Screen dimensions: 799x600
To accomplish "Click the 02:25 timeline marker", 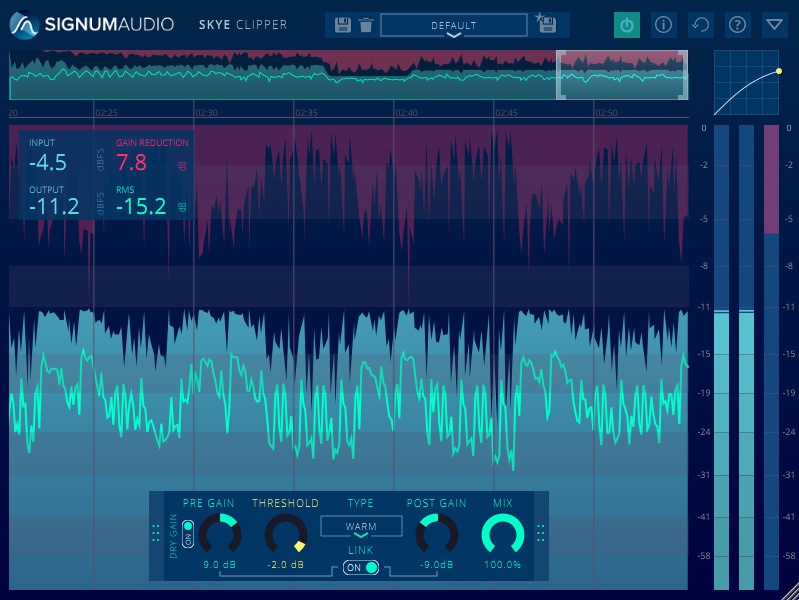I will (x=106, y=113).
